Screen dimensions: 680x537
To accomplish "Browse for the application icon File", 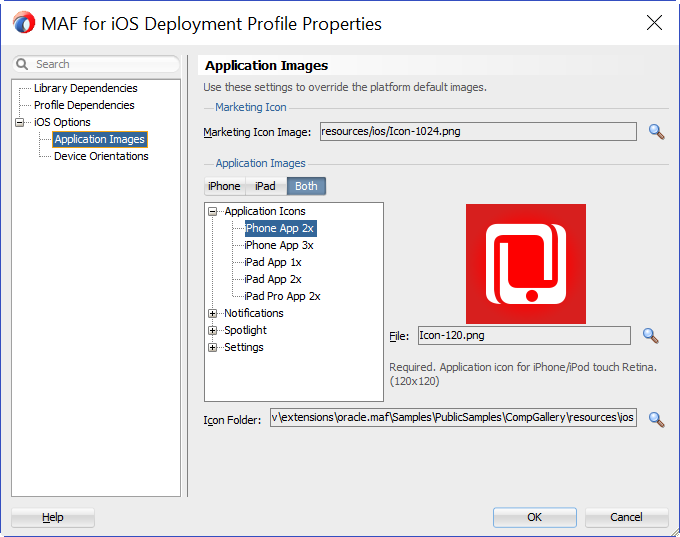I will coord(651,335).
